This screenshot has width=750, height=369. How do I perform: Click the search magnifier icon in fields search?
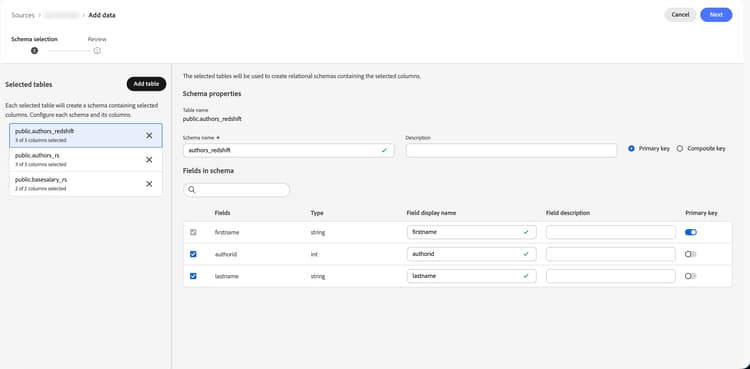pyautogui.click(x=192, y=190)
